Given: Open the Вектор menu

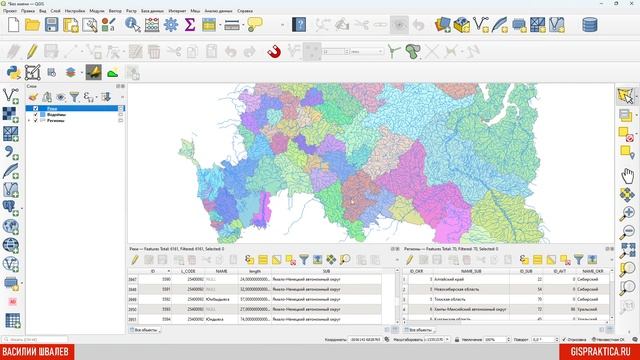Looking at the screenshot, I should coord(115,11).
